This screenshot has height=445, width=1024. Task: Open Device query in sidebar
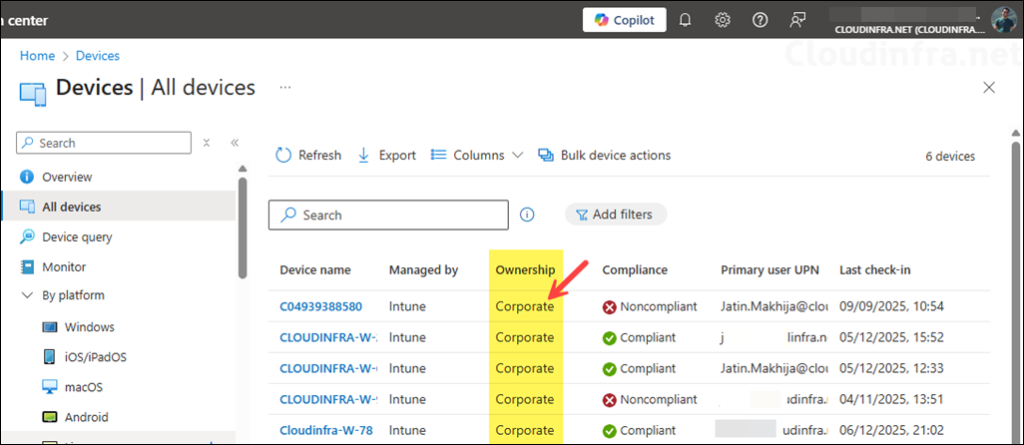pos(77,237)
